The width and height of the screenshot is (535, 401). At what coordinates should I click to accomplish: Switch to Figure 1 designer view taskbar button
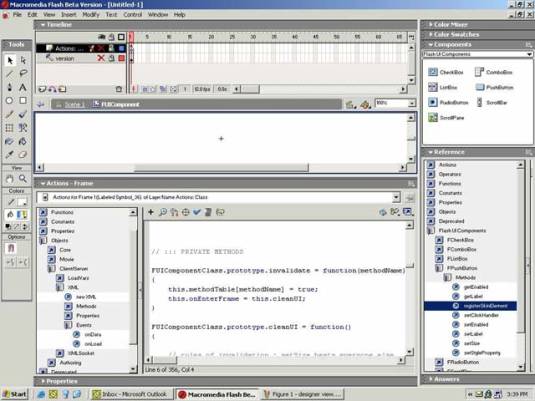303,394
